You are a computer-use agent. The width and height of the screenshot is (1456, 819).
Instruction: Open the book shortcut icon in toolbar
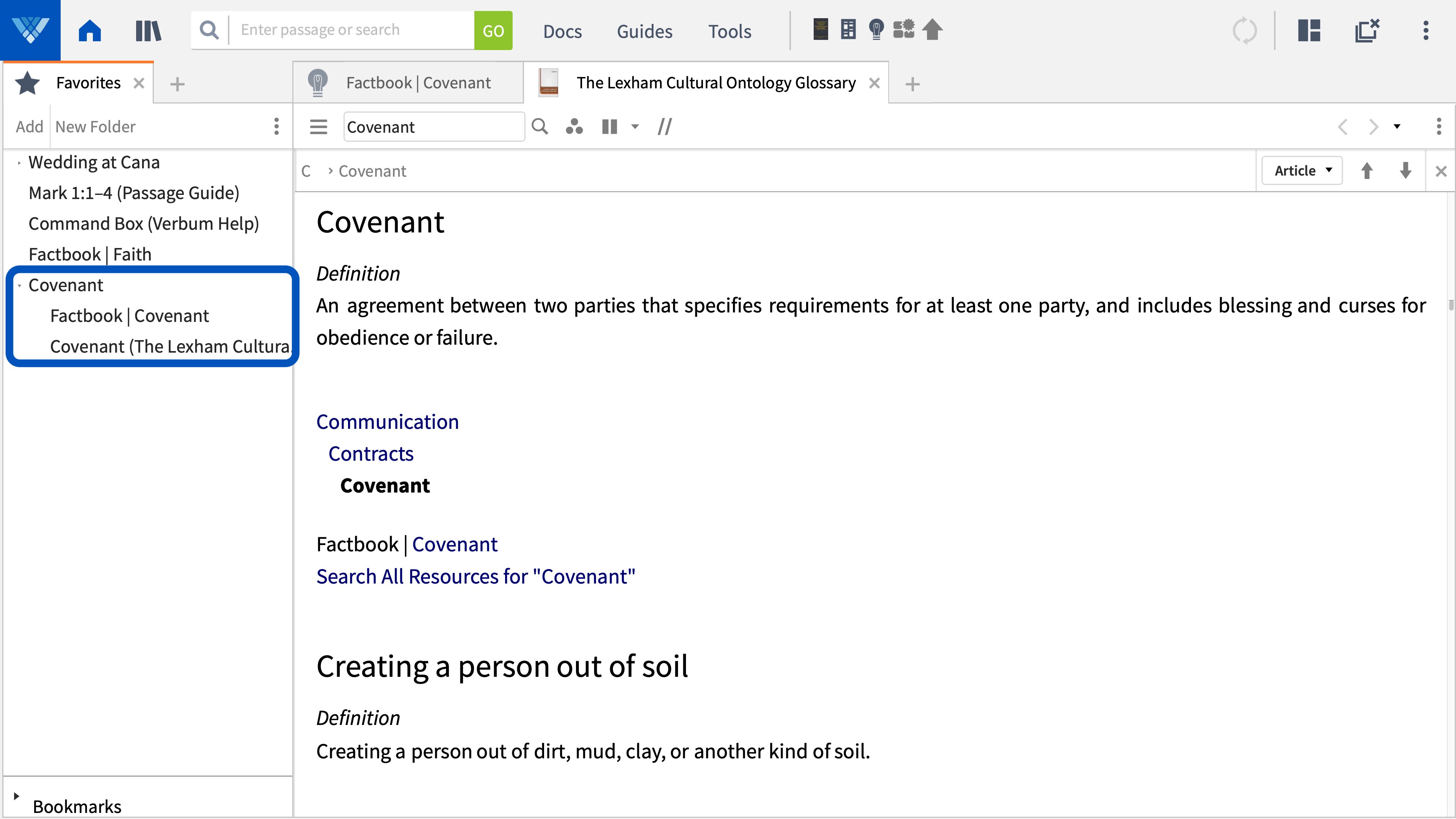pos(821,30)
